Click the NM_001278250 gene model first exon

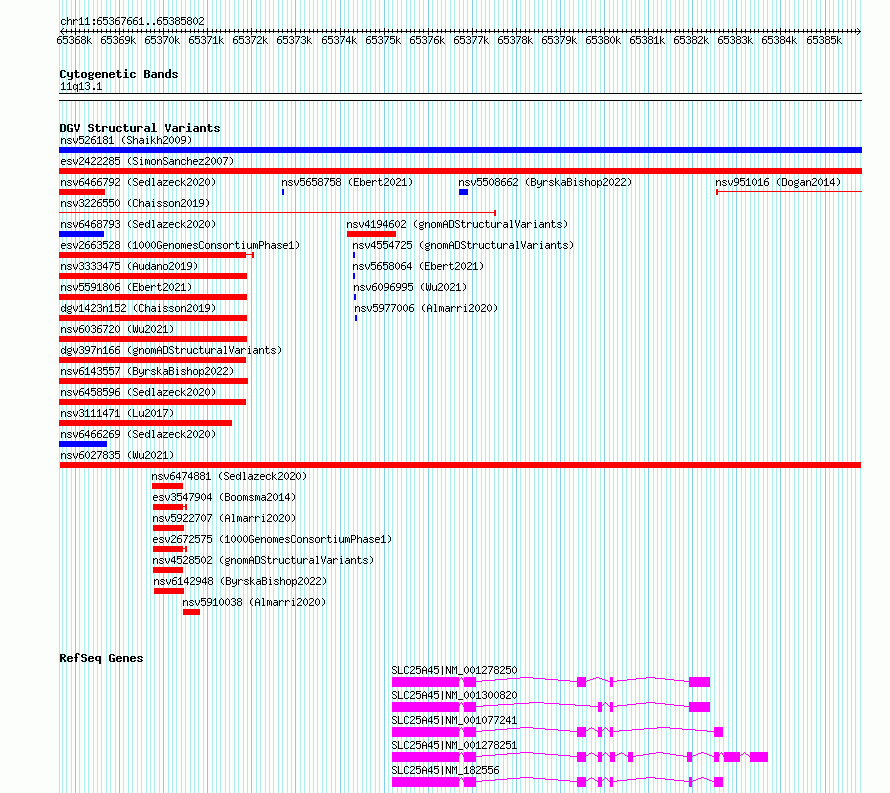click(x=425, y=682)
